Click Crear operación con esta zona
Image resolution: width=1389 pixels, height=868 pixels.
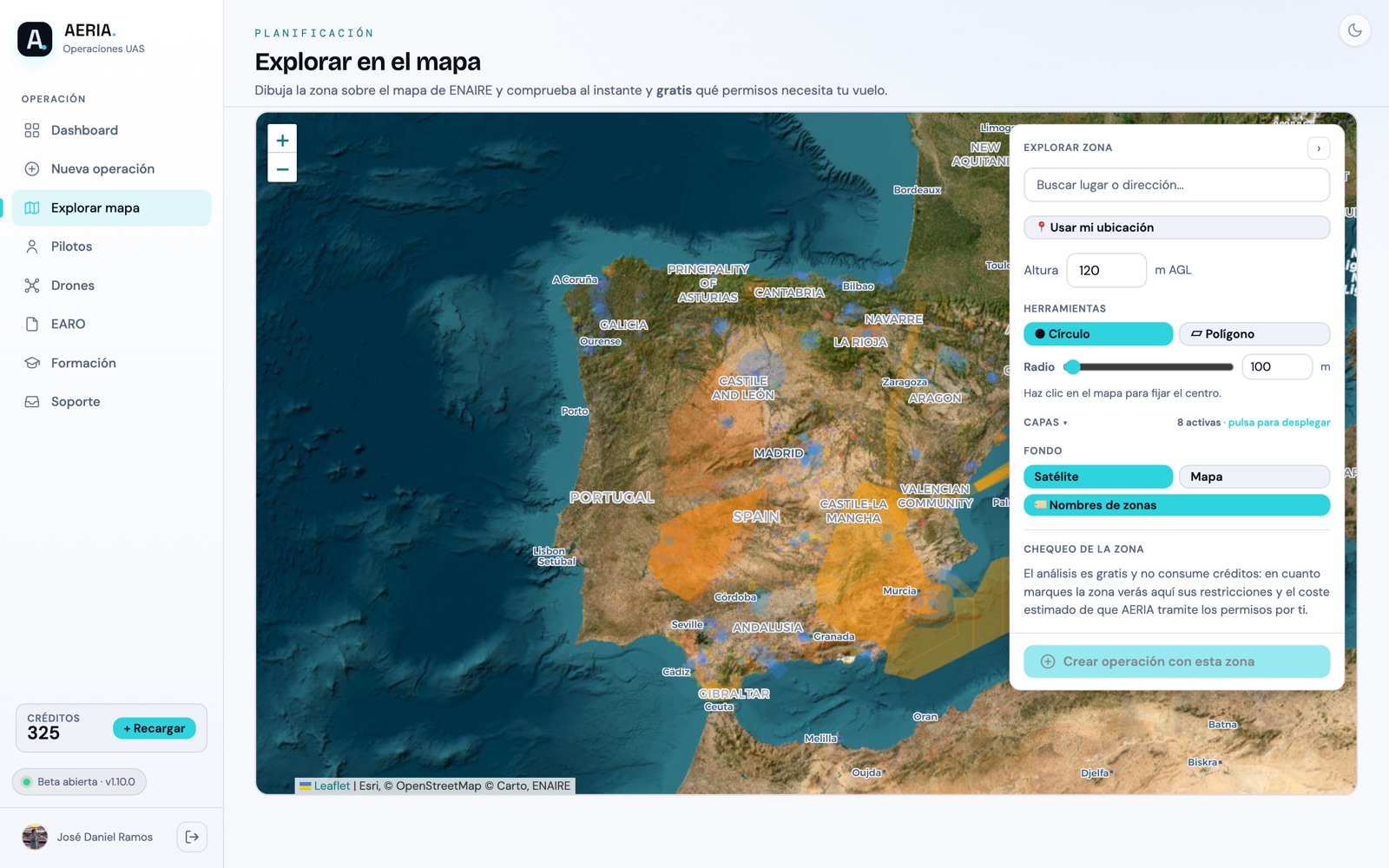(x=1176, y=661)
